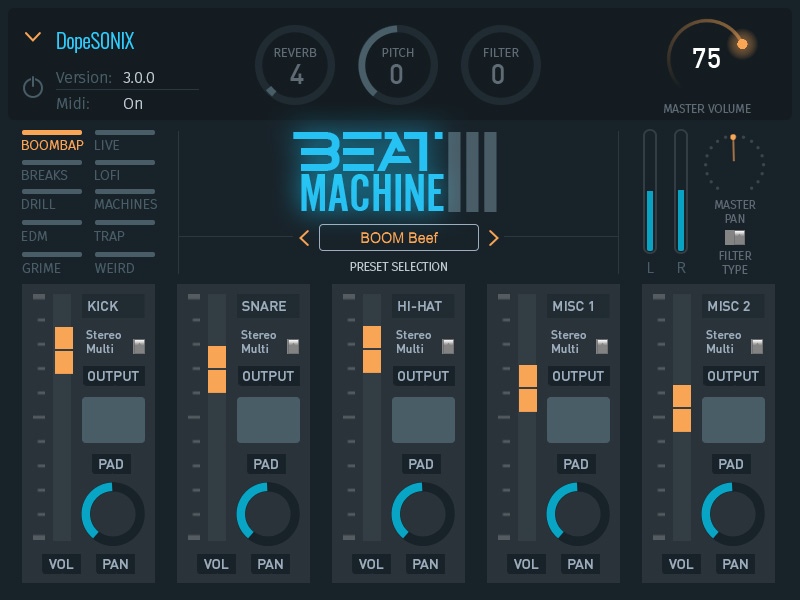800x600 pixels.
Task: Click the MASTER VOLUME knob
Action: tap(706, 58)
